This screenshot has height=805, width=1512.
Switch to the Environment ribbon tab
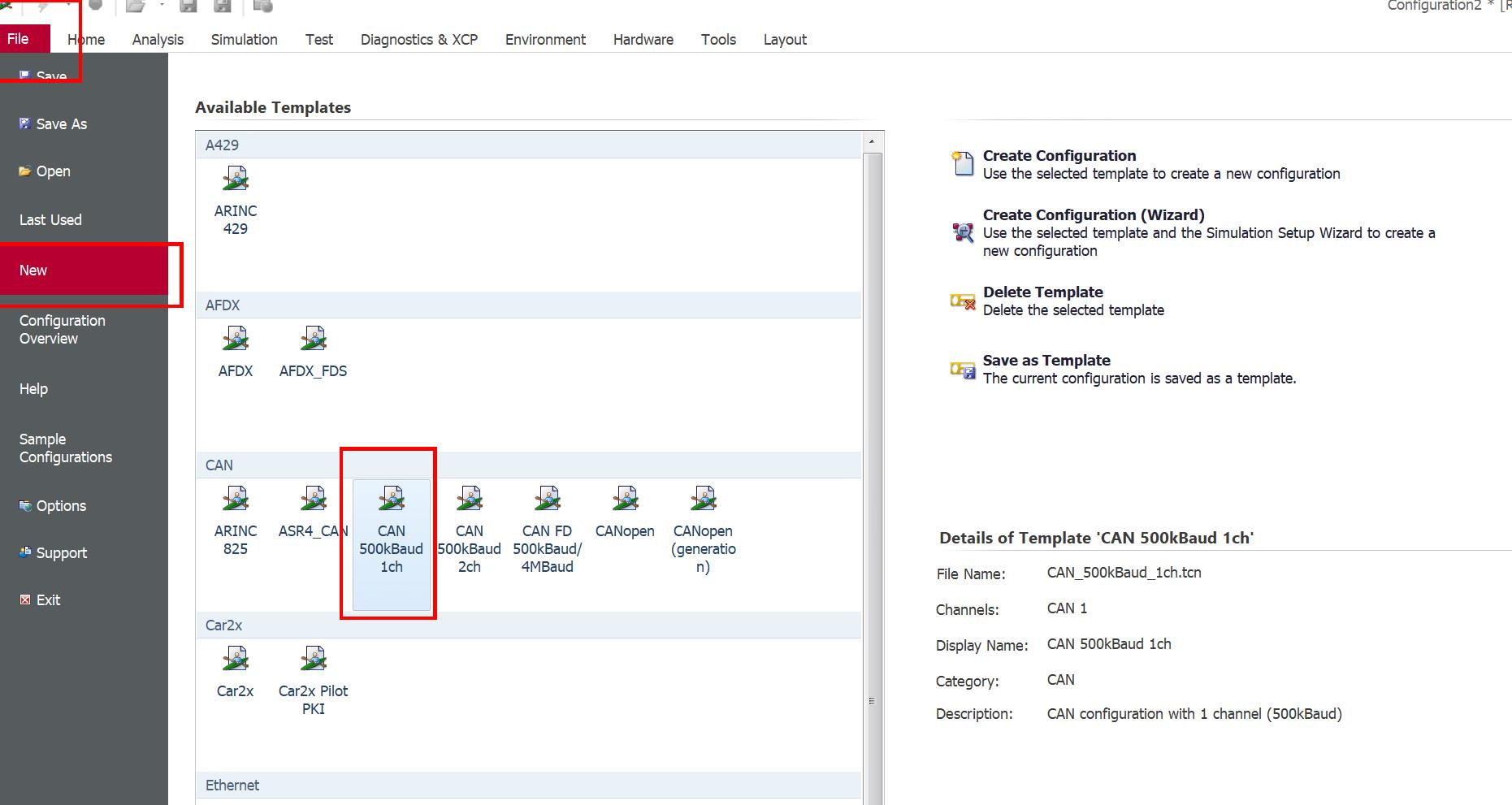[545, 40]
